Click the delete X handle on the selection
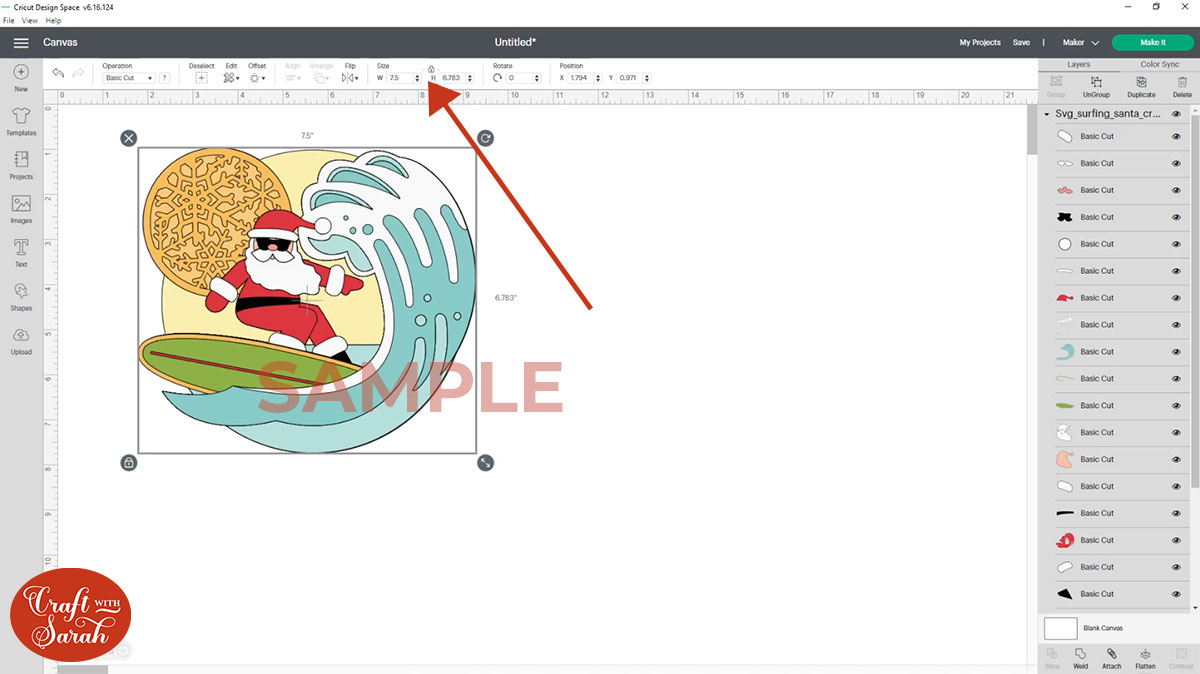This screenshot has height=674, width=1200. tap(129, 138)
